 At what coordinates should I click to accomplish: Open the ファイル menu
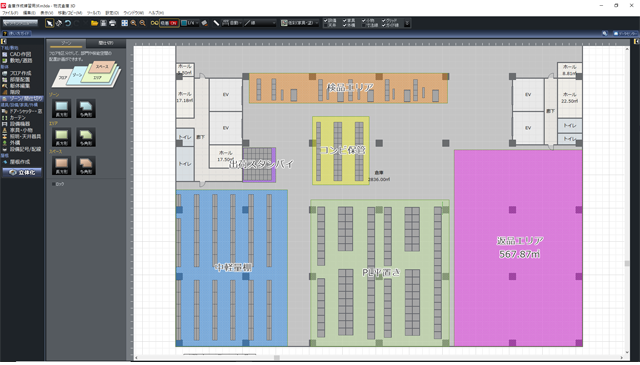click(x=10, y=13)
